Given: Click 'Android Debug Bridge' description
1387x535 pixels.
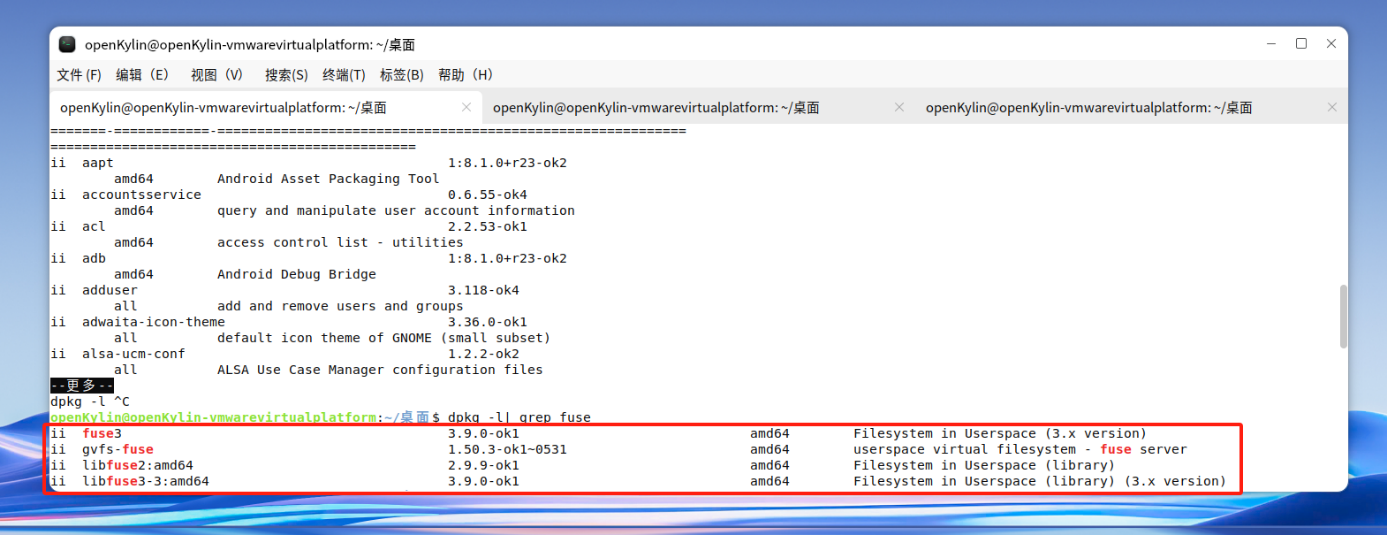Looking at the screenshot, I should (x=297, y=274).
